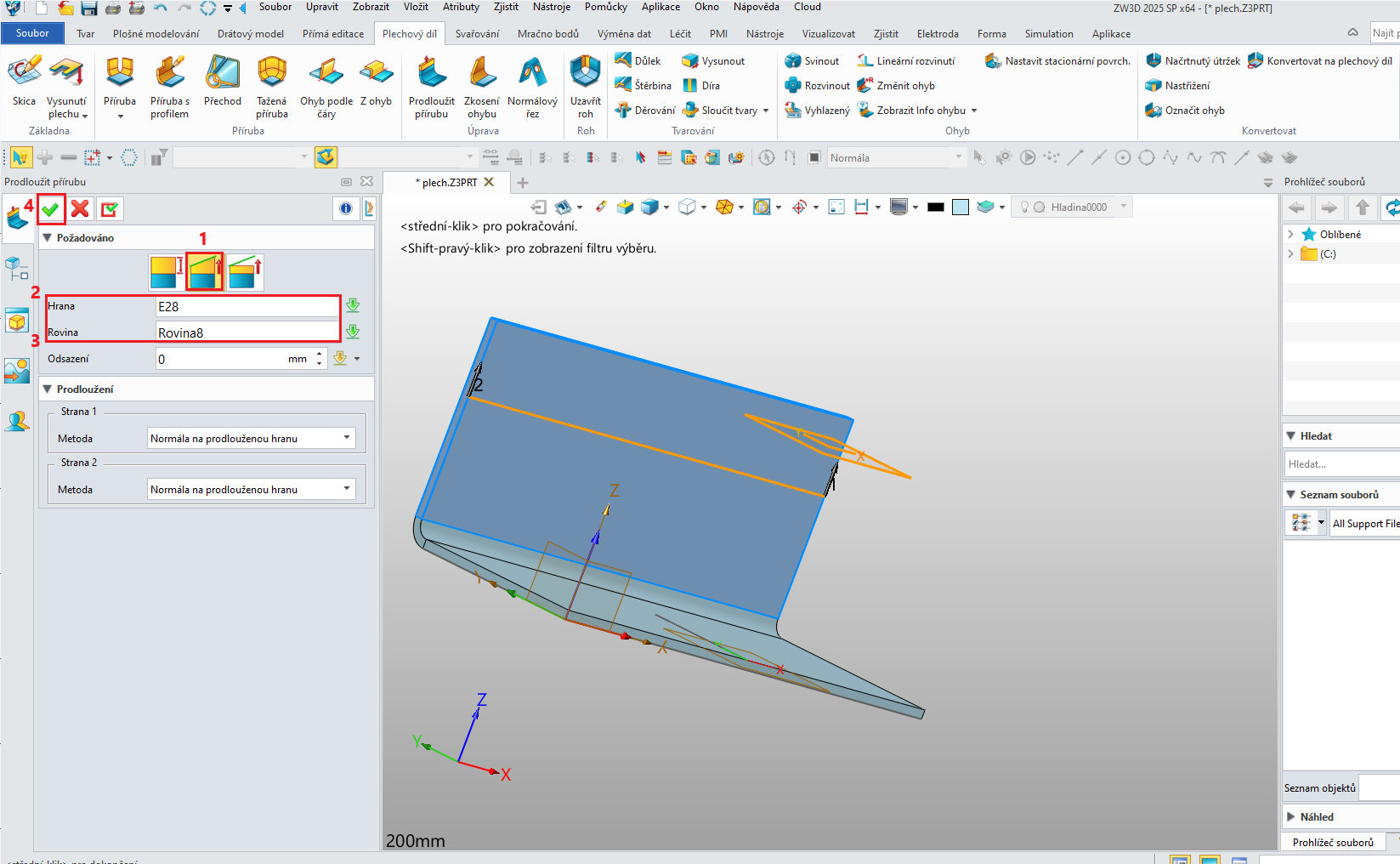The width and height of the screenshot is (1400, 864).
Task: Open the Sloučit tvary dropdown arrow
Action: pos(766,111)
